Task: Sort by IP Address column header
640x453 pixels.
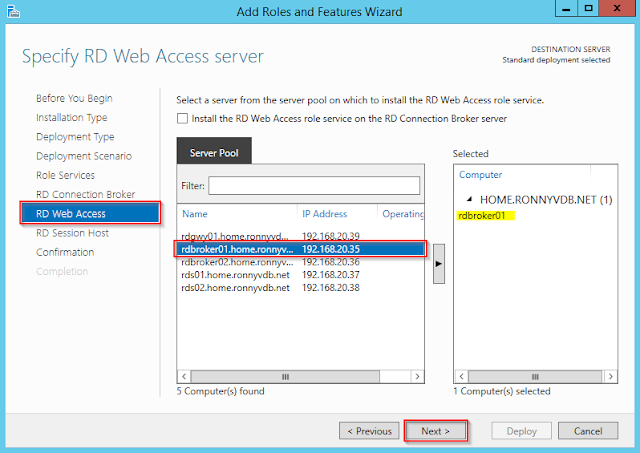Action: (336, 213)
